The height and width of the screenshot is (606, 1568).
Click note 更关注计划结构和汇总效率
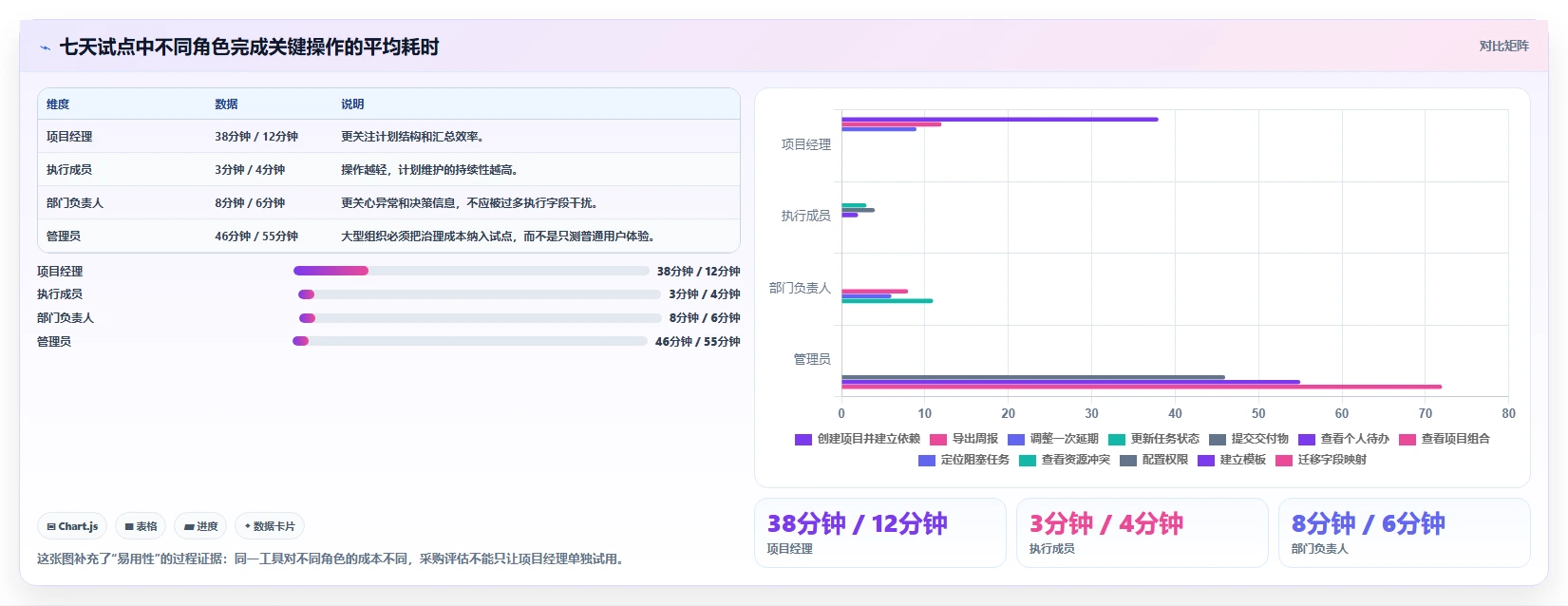point(415,137)
